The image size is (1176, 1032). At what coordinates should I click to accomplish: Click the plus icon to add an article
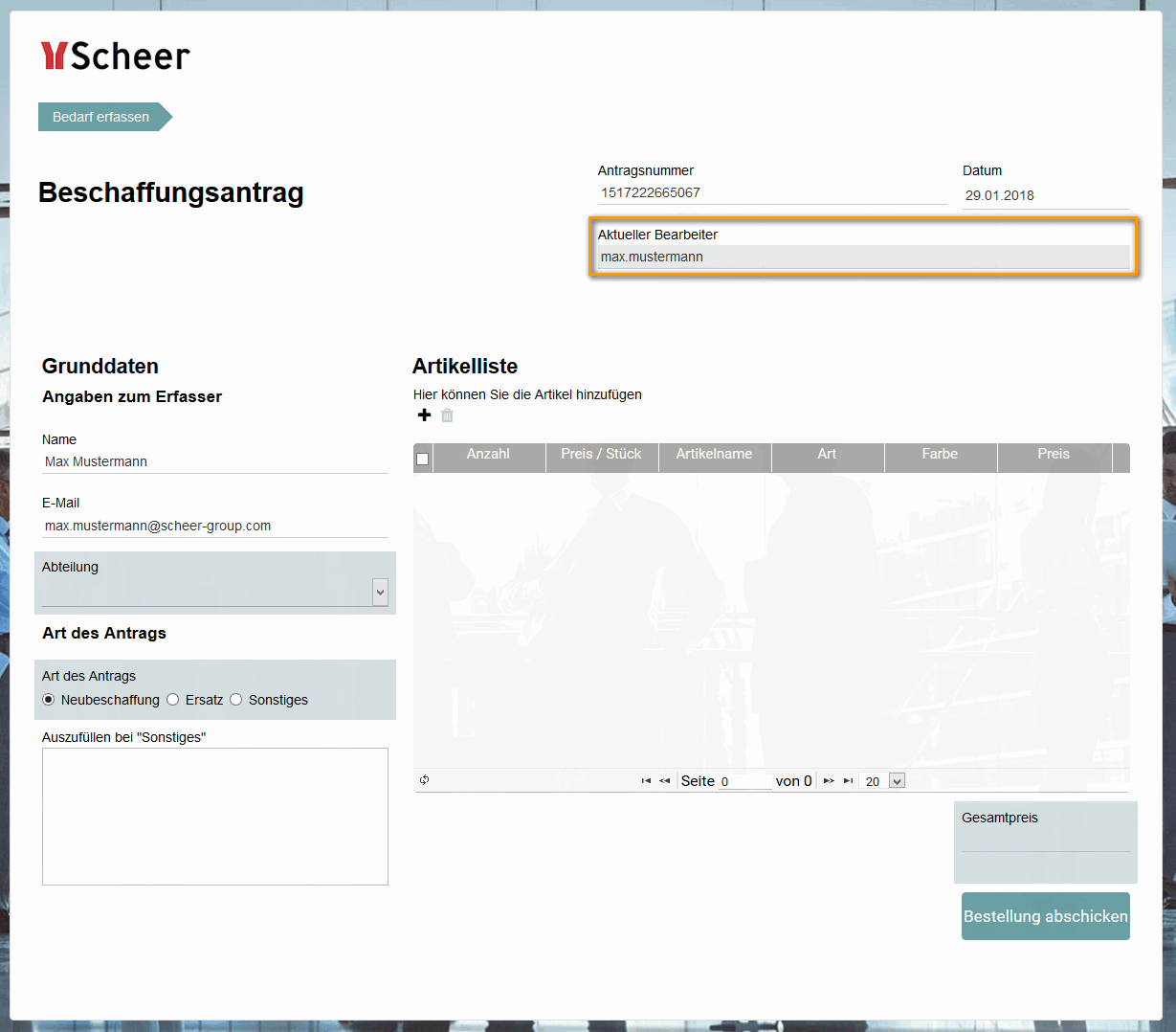(x=424, y=415)
